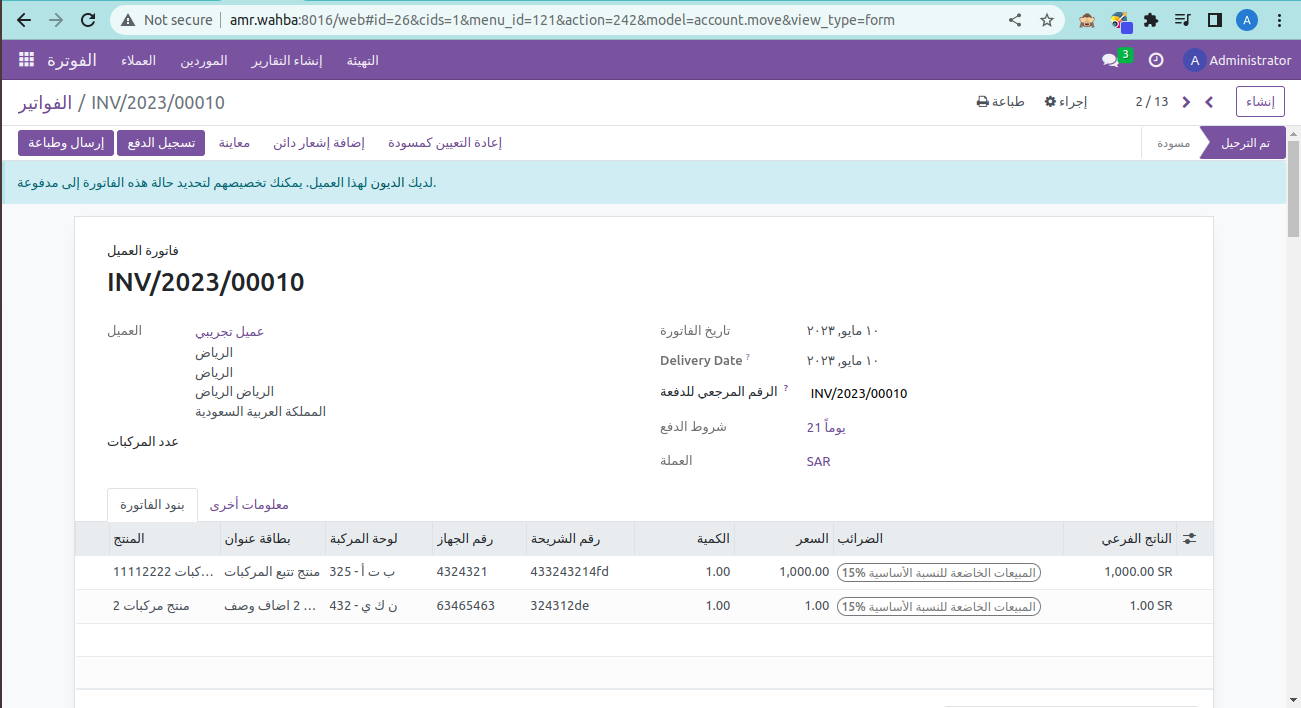Open the Chrome three-dot menu
Screen dimensions: 1301x708
pyautogui.click(x=1279, y=20)
